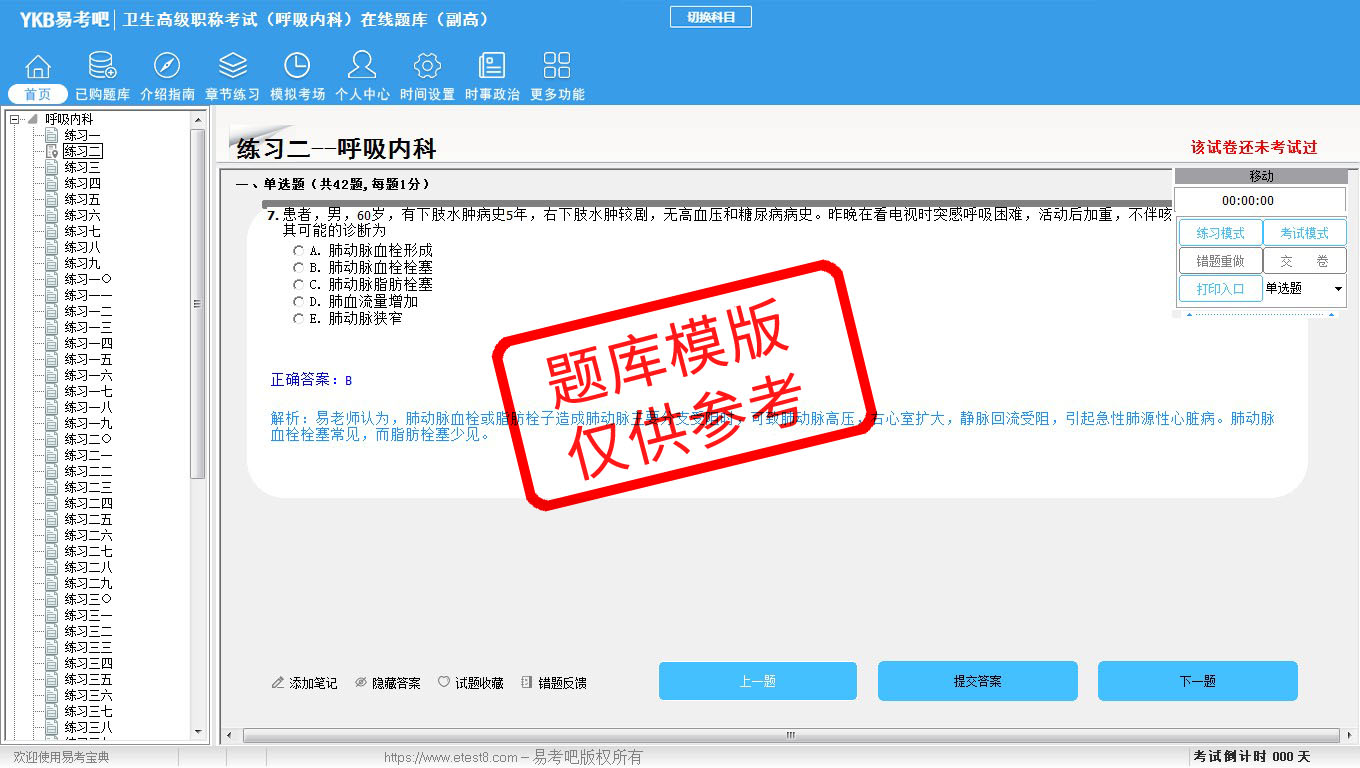Collapse the 呼吸内科 tree node
Screen dimensions: 1360x768
pos(15,119)
